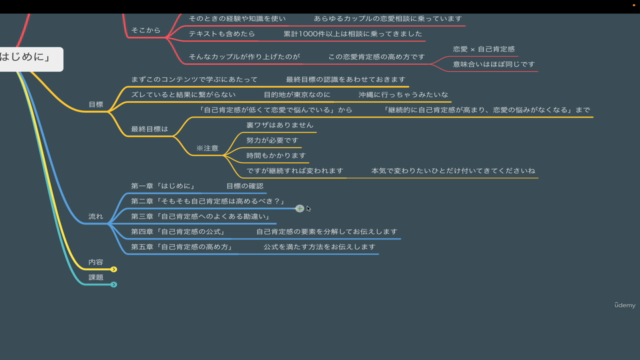The height and width of the screenshot is (360, 640).
Task: Click この恋愛肯定感の高め方です node
Action: point(376,57)
